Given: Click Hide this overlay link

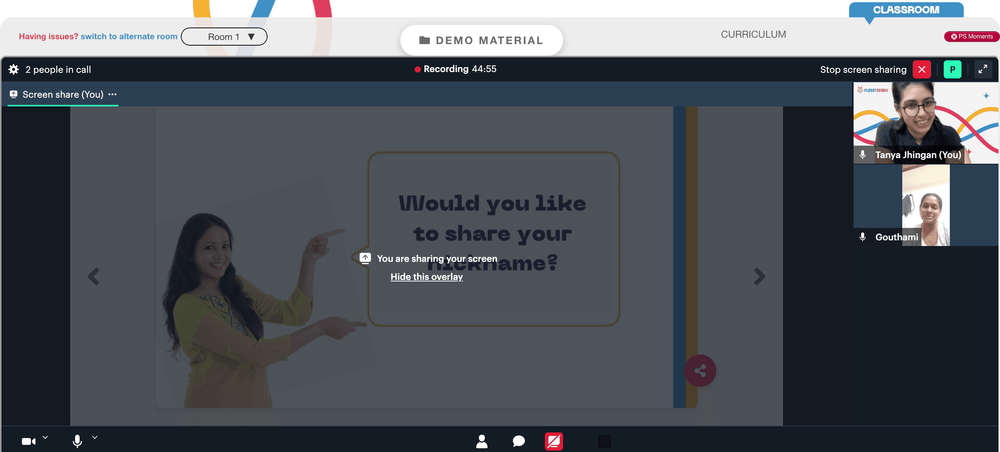Looking at the screenshot, I should (427, 277).
